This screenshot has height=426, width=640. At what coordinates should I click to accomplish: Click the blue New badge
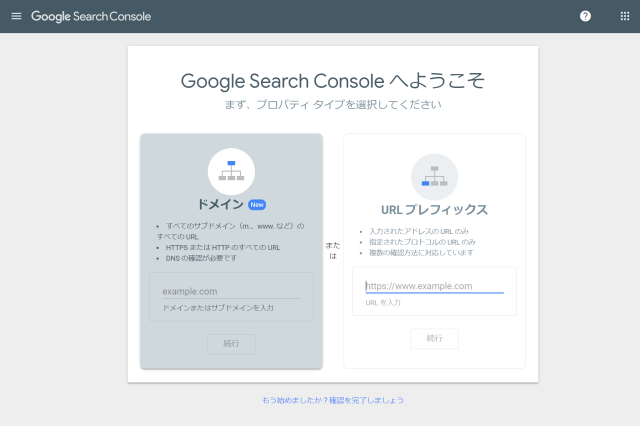[257, 205]
